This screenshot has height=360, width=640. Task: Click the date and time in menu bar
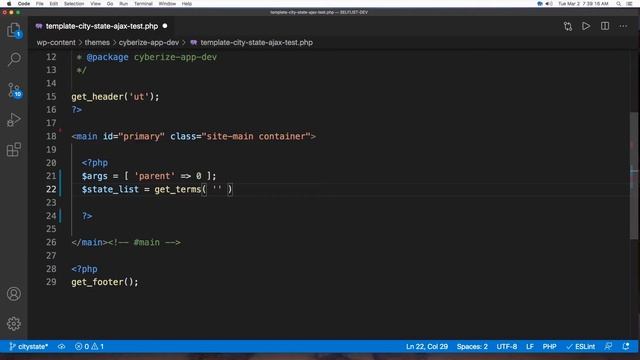point(583,4)
